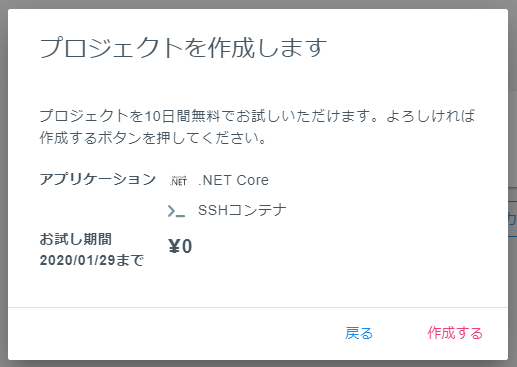The width and height of the screenshot is (517, 367).
Task: Click the 2020/01/29まで trial end date
Action: point(92,260)
